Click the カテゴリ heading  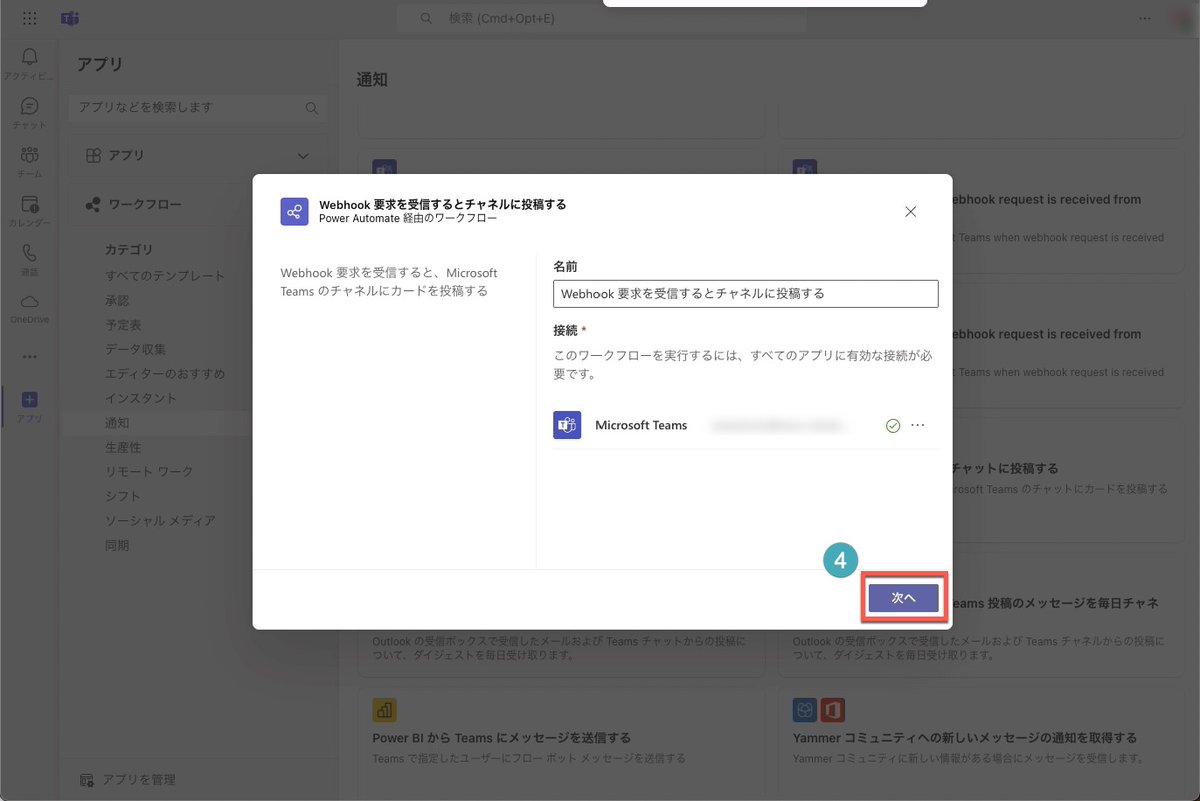129,250
